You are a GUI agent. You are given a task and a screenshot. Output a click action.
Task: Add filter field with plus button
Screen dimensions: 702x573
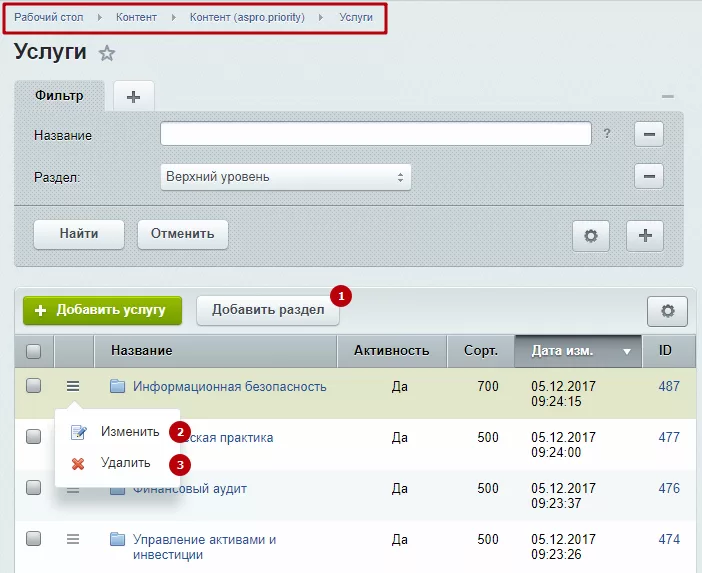coord(645,235)
